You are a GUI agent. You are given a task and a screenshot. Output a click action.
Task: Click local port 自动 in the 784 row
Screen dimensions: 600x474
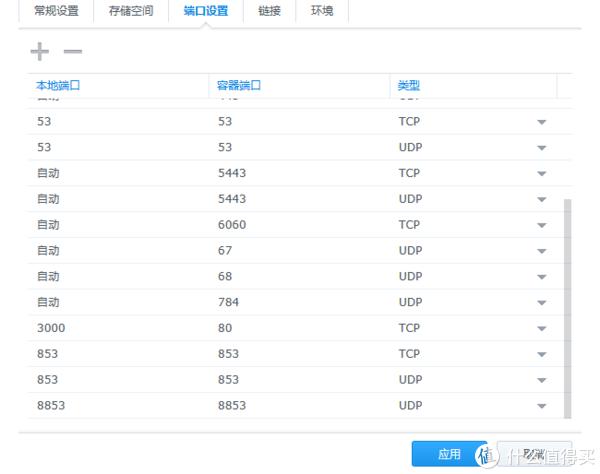coord(48,302)
